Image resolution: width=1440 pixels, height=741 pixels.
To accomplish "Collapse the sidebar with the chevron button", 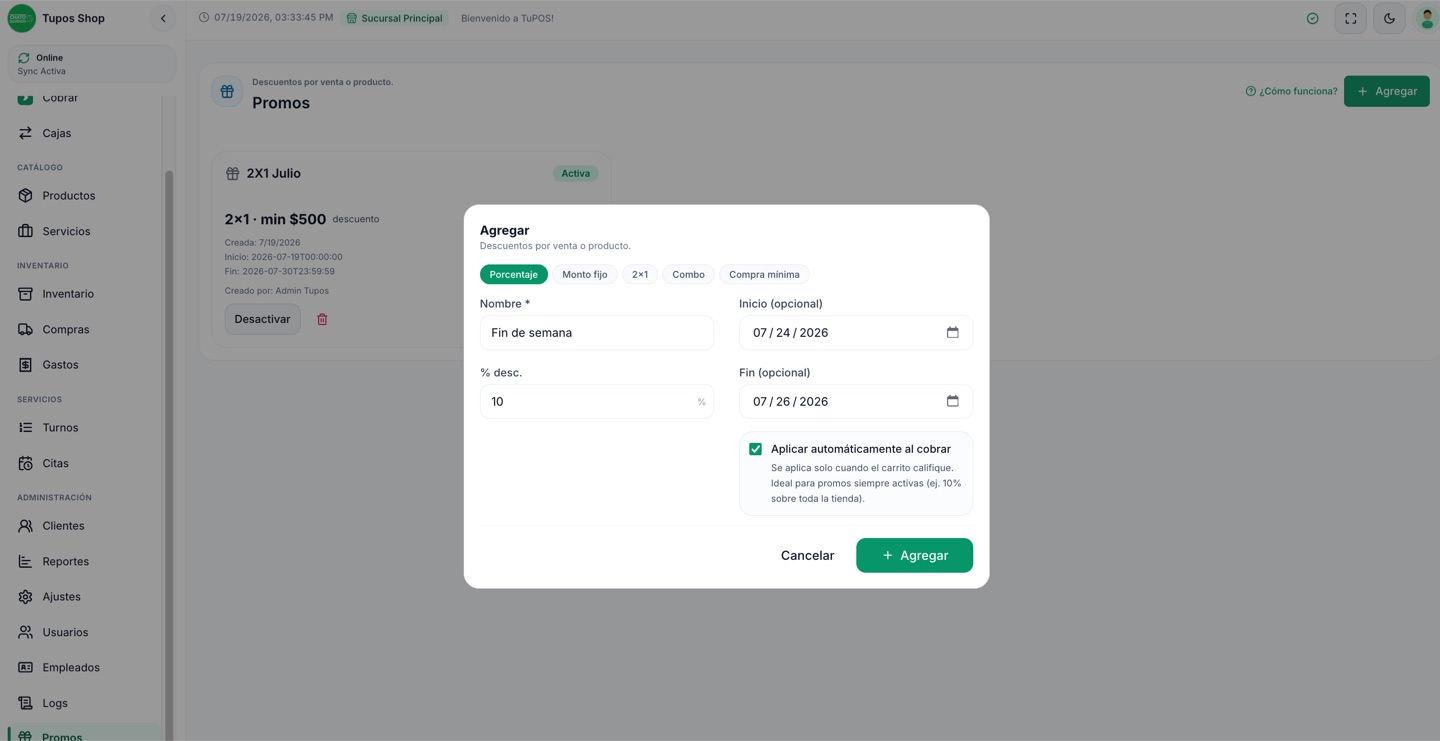I will (163, 18).
